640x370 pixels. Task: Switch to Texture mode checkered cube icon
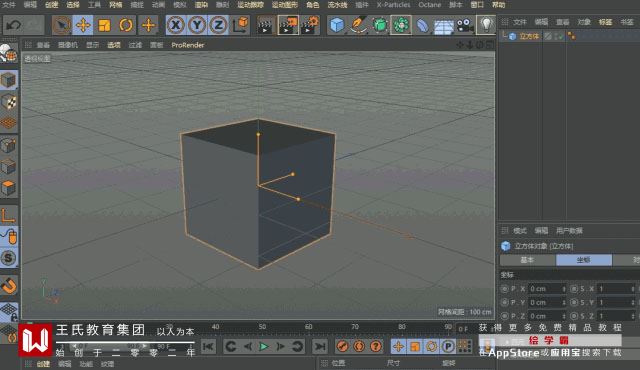9,102
